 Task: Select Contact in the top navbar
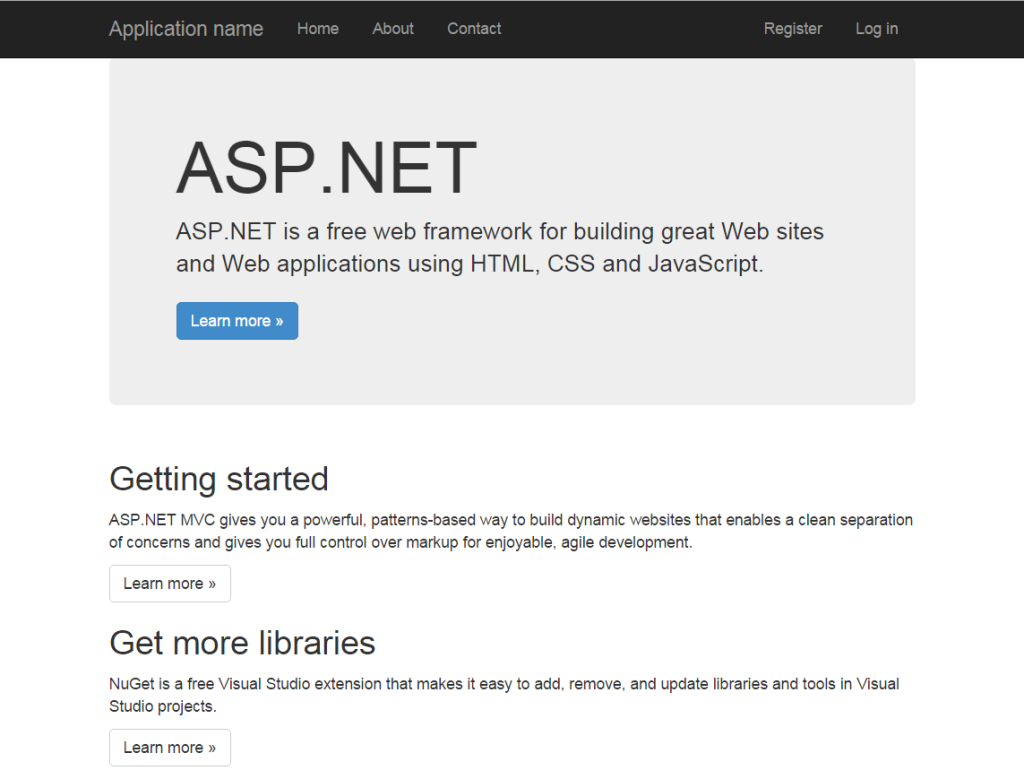(x=473, y=29)
